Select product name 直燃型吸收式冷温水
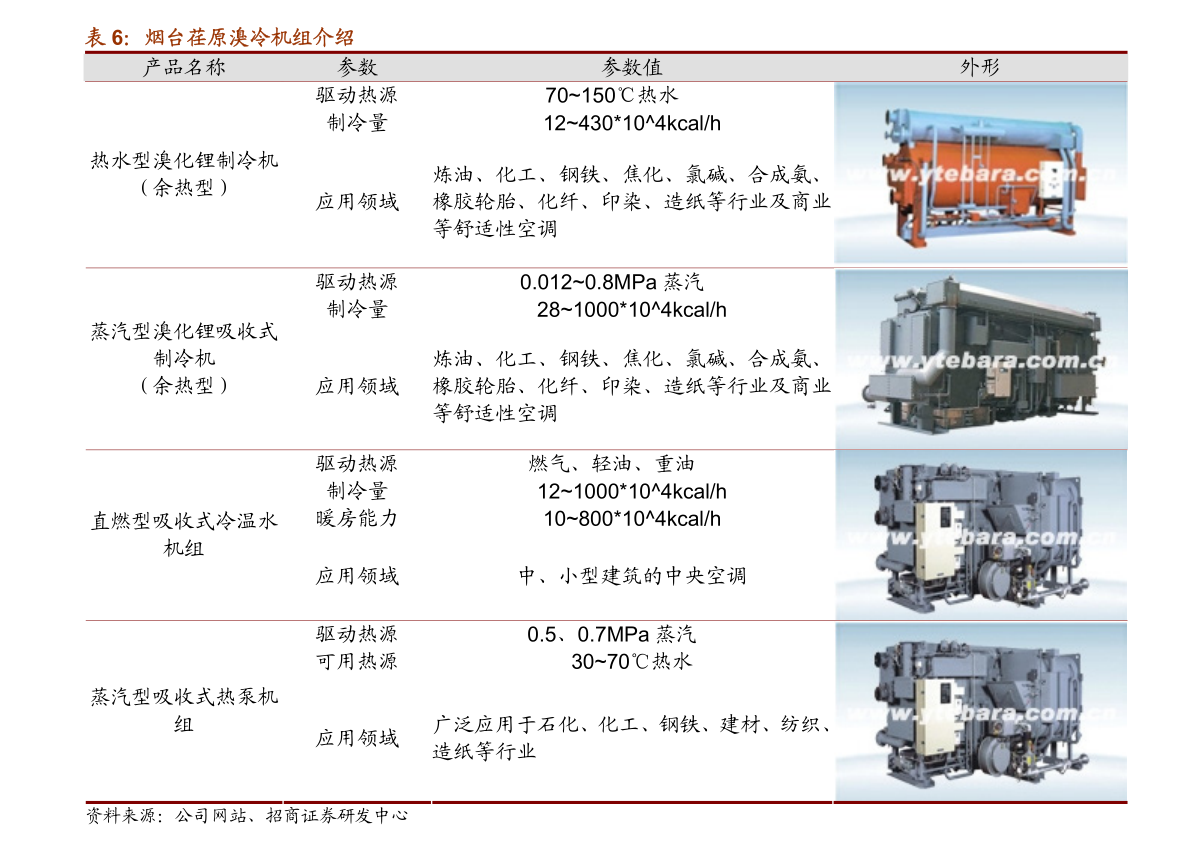Screen dimensions: 1191x846 click(x=184, y=521)
